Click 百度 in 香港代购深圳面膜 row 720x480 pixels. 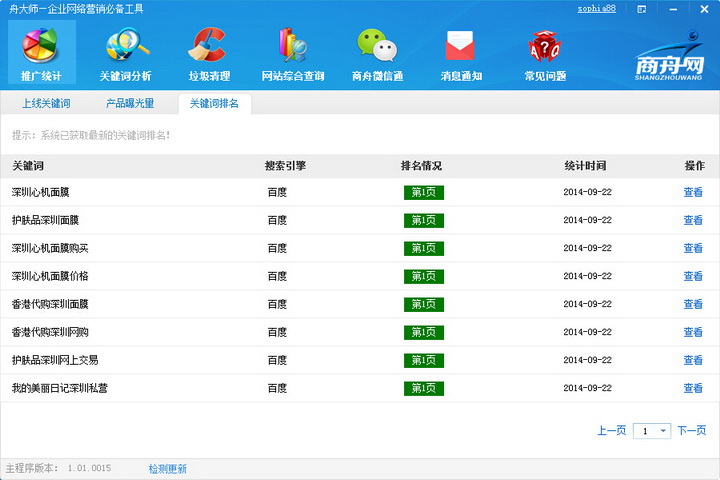click(277, 304)
